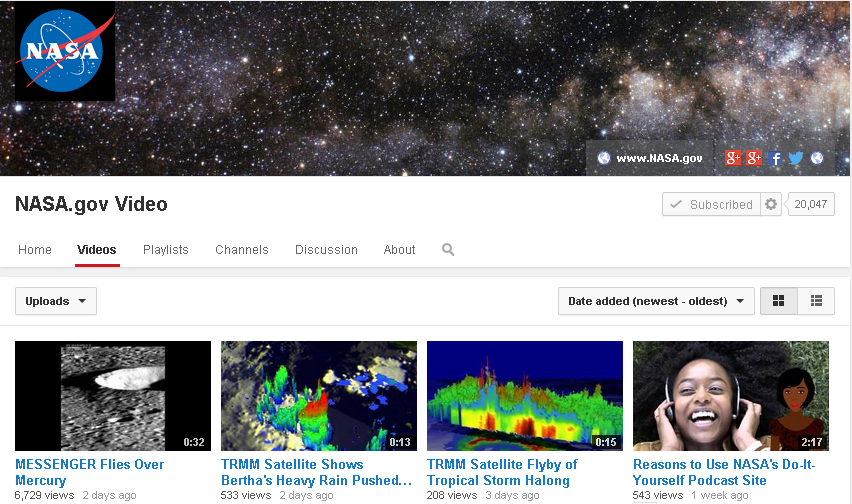Open MESSENGER Flies Over Mercury thumbnail

pos(113,396)
